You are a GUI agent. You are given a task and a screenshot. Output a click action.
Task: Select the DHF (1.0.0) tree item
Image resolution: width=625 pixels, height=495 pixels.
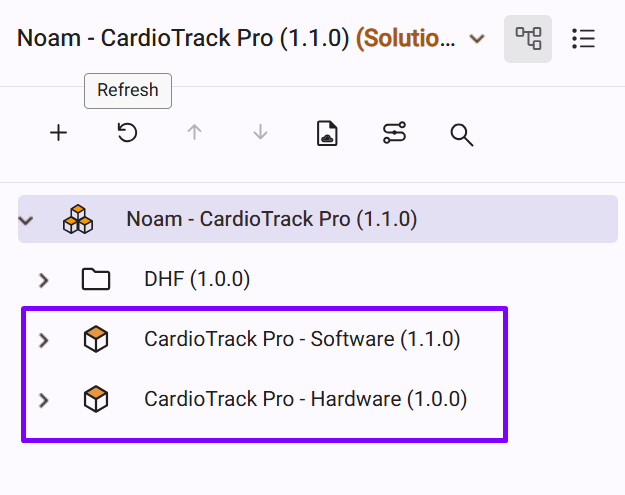click(x=197, y=279)
